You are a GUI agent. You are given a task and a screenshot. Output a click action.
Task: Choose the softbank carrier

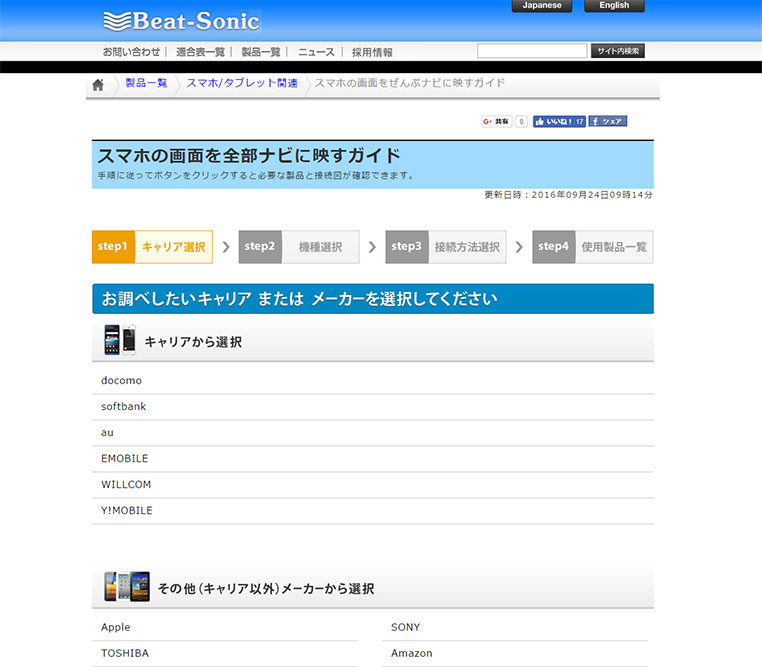pyautogui.click(x=373, y=407)
